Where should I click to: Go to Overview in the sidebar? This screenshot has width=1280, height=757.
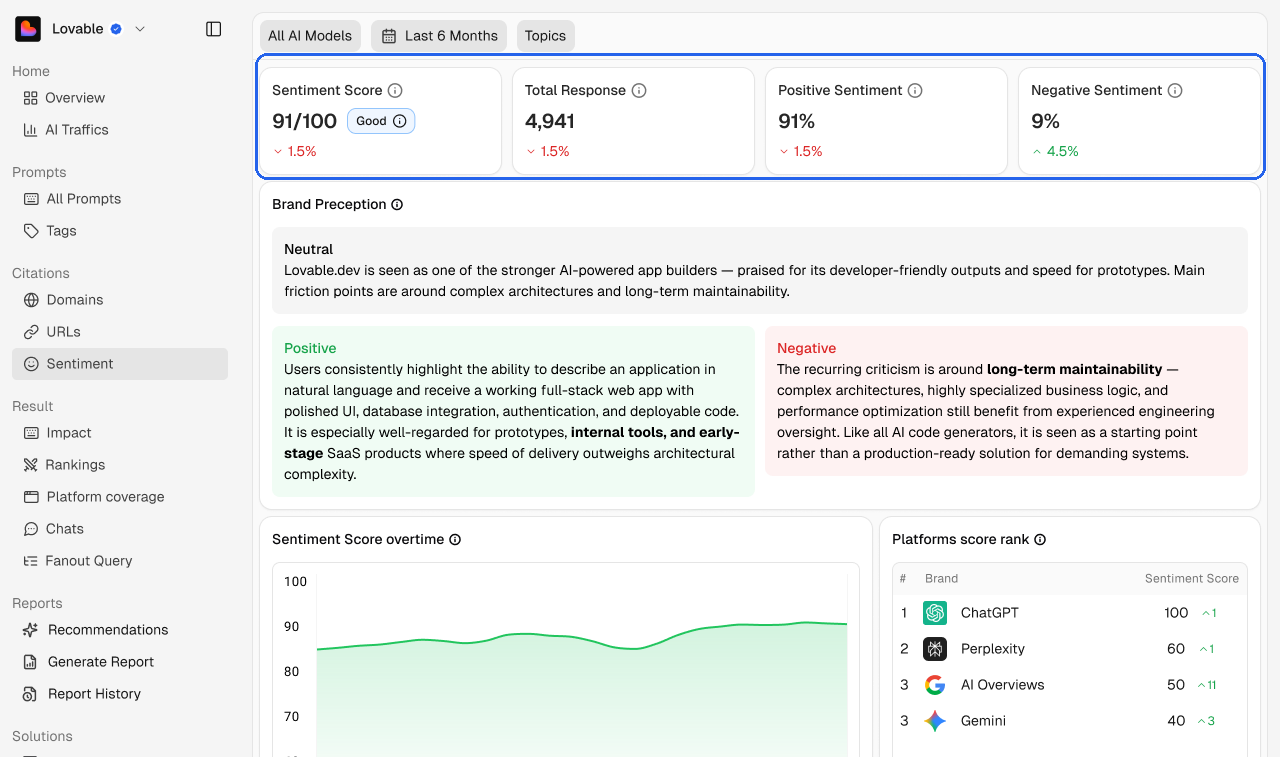click(120, 98)
